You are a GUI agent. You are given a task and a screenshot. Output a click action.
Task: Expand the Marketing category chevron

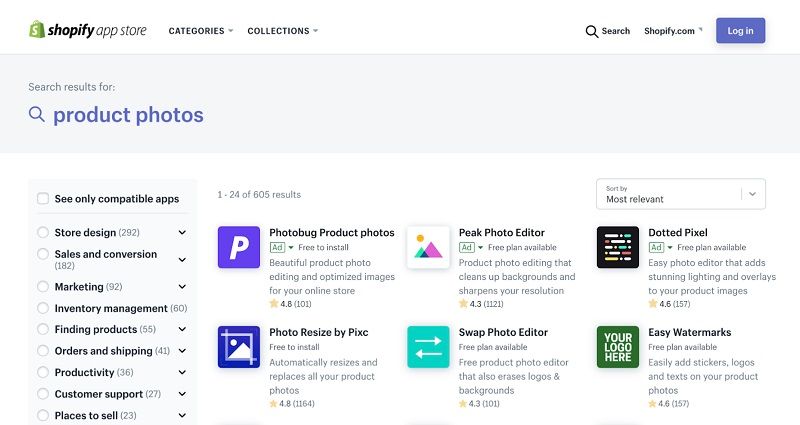pyautogui.click(x=182, y=287)
